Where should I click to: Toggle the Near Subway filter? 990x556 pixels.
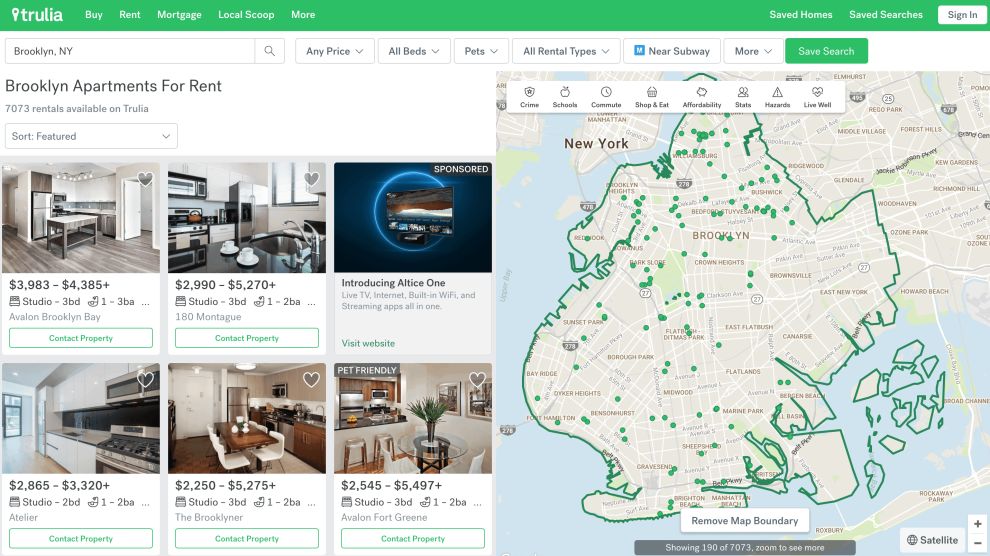click(x=672, y=51)
